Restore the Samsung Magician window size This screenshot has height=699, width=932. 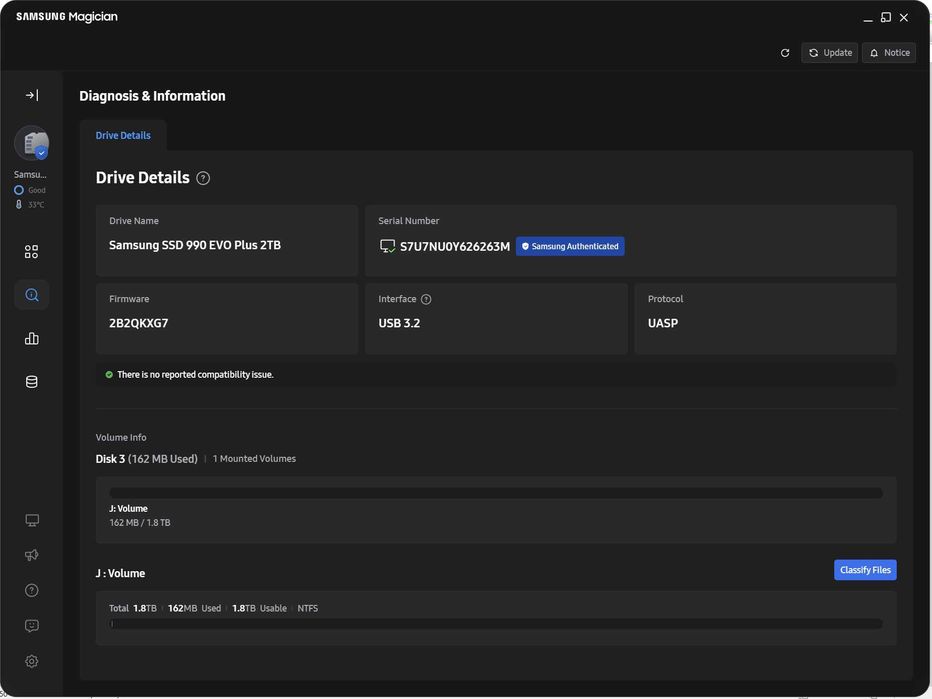pos(886,18)
